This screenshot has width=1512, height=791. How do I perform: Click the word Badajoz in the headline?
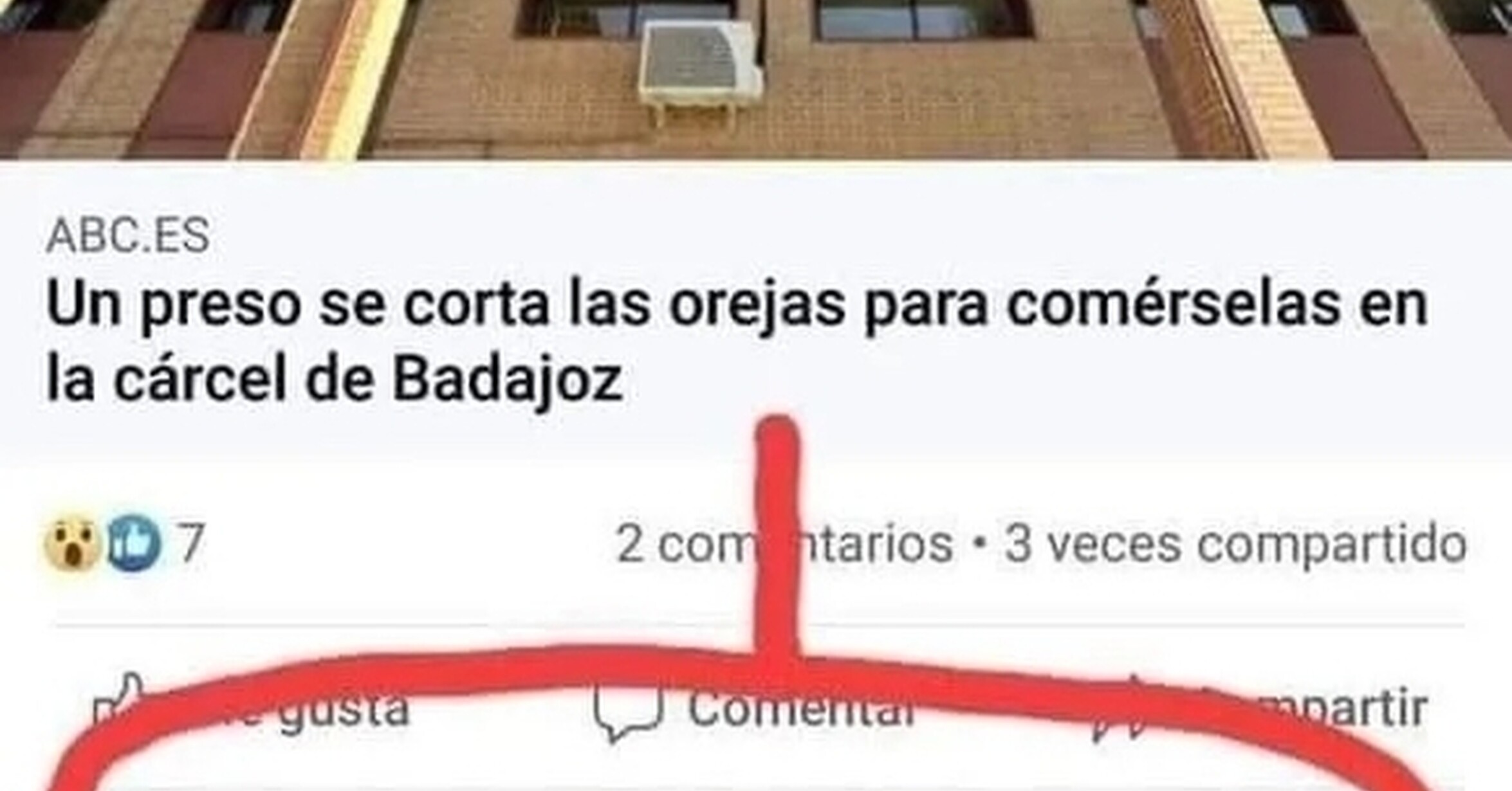[508, 379]
